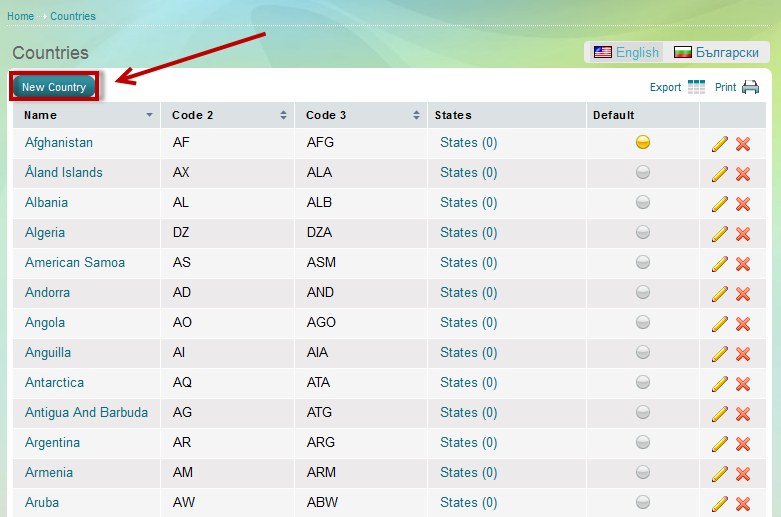Click the Print printer icon
The height and width of the screenshot is (517, 781).
750,87
